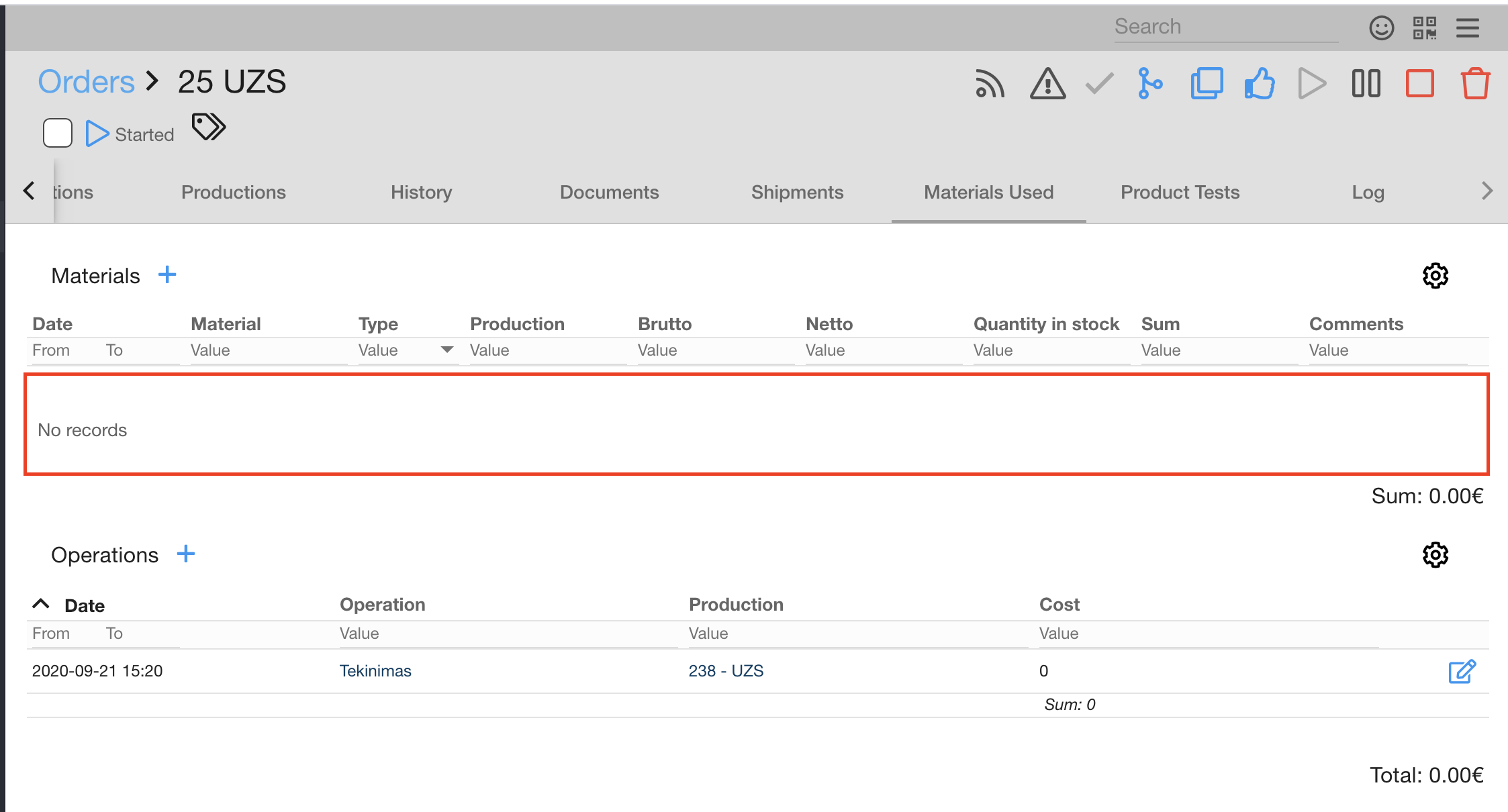Viewport: 1508px width, 812px height.
Task: Click the thumbs up icon
Action: [1260, 84]
